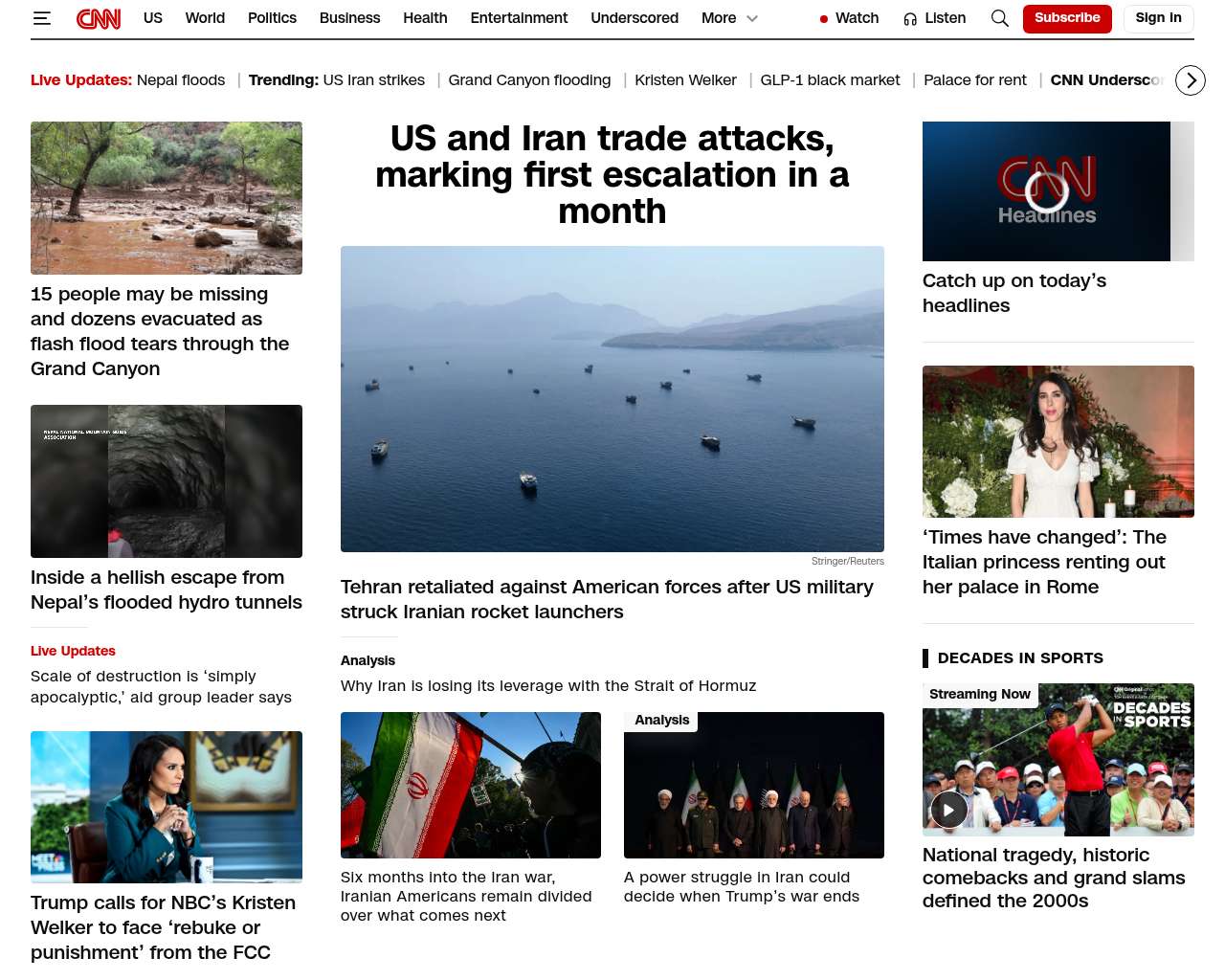Image resolution: width=1225 pixels, height=980 pixels.
Task: Read 'simply apocalyptic' aid group story
Action: pos(161,687)
